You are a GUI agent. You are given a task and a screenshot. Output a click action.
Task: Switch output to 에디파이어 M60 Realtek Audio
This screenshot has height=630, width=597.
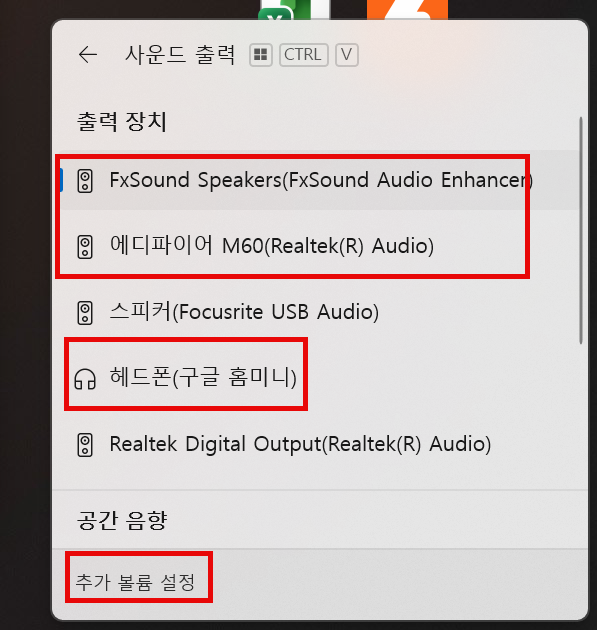[315, 246]
